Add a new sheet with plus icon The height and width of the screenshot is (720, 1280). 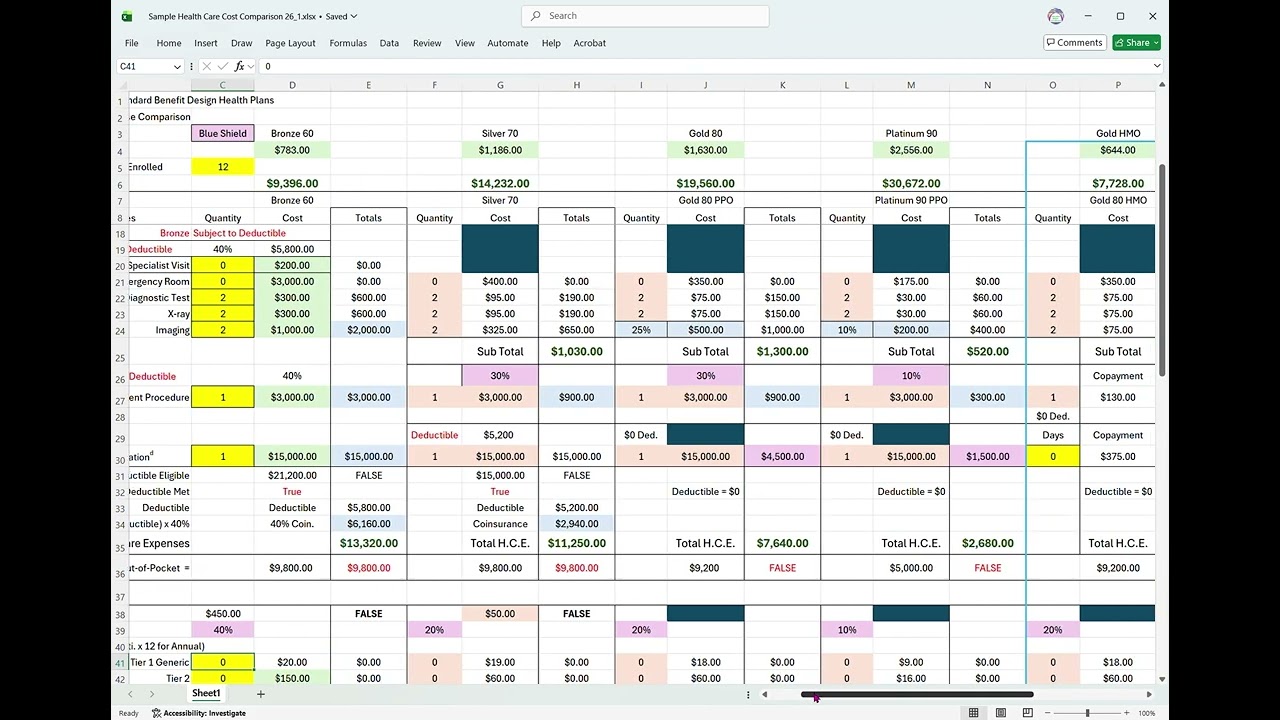click(x=260, y=694)
